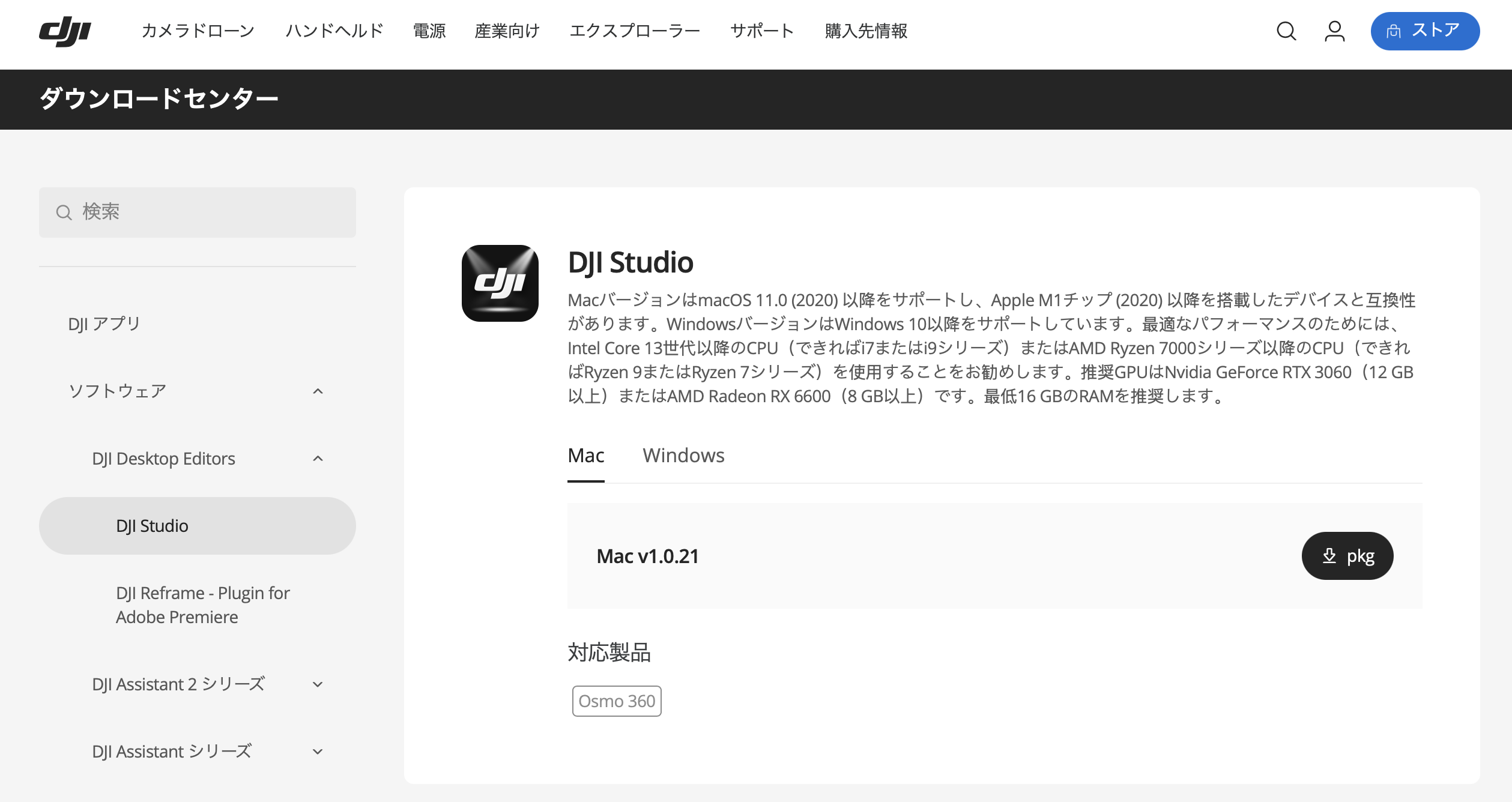Download the Mac pkg installer
Image resolution: width=1512 pixels, height=802 pixels.
(1347, 556)
